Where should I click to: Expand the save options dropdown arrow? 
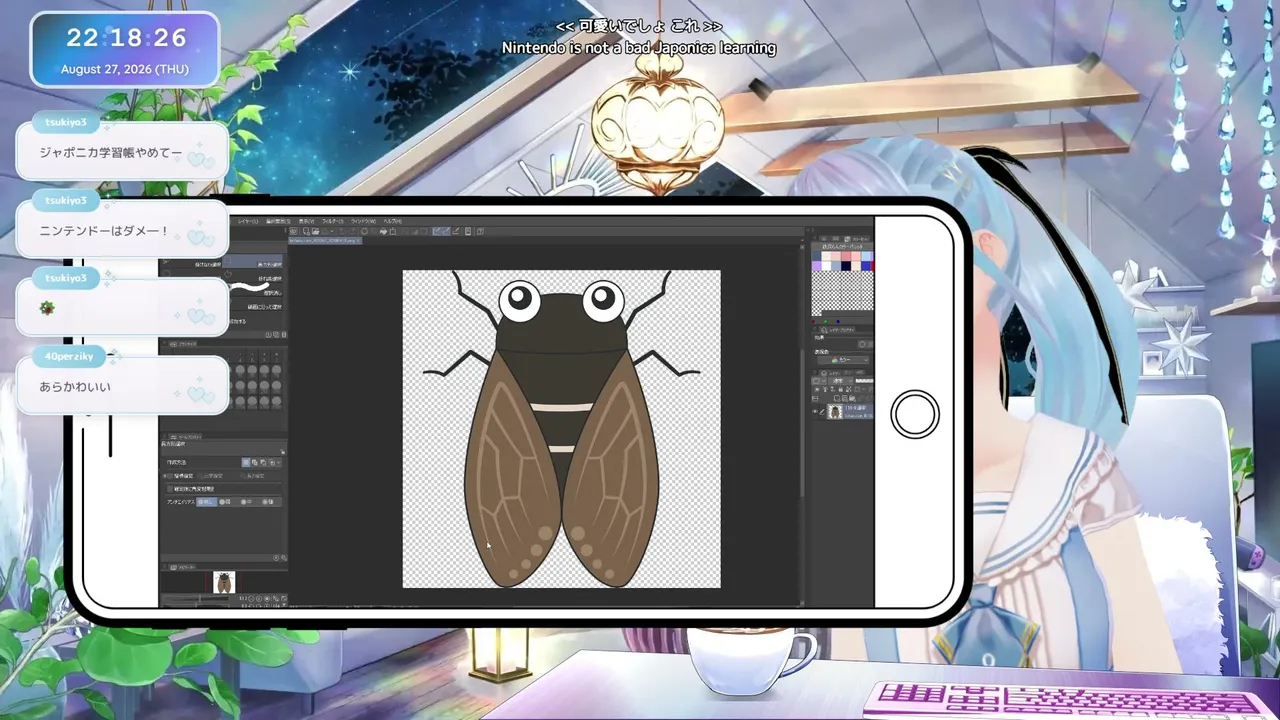coord(332,231)
